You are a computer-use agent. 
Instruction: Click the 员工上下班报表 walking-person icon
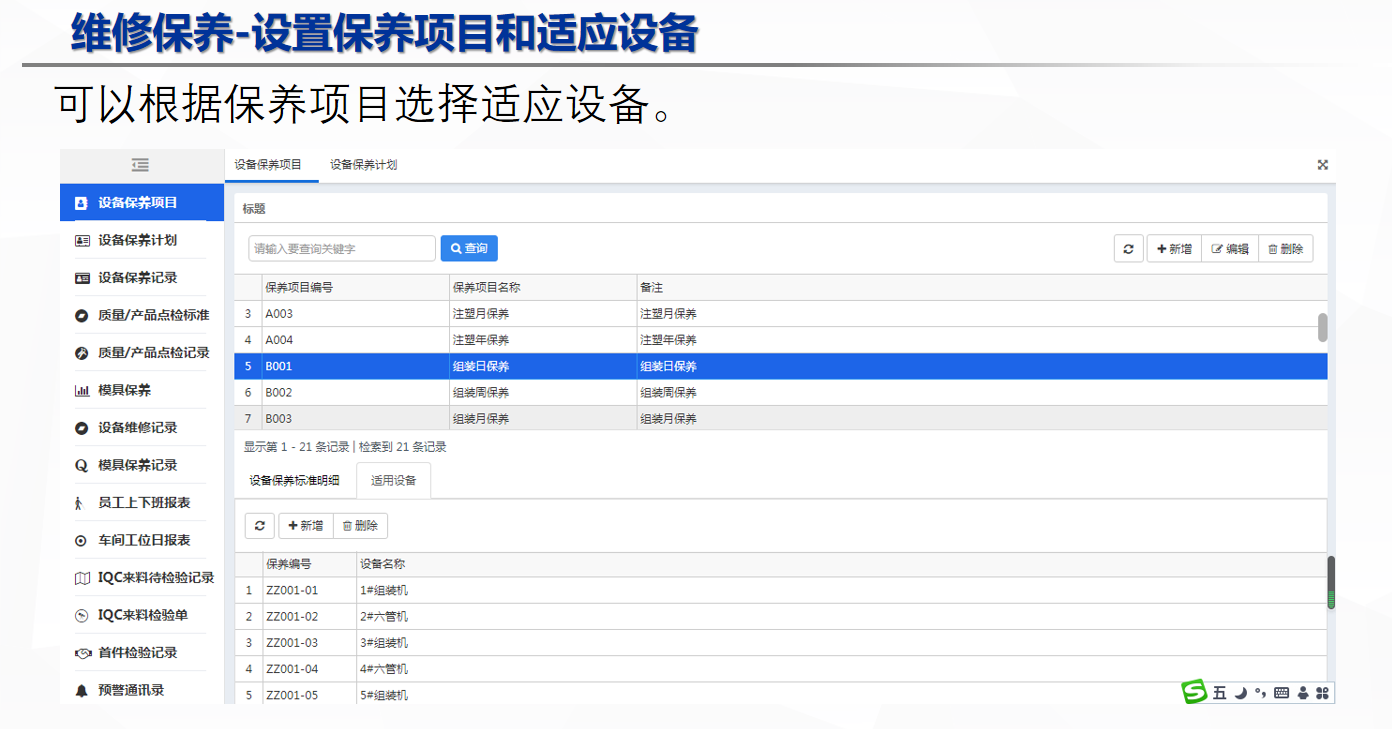(80, 503)
